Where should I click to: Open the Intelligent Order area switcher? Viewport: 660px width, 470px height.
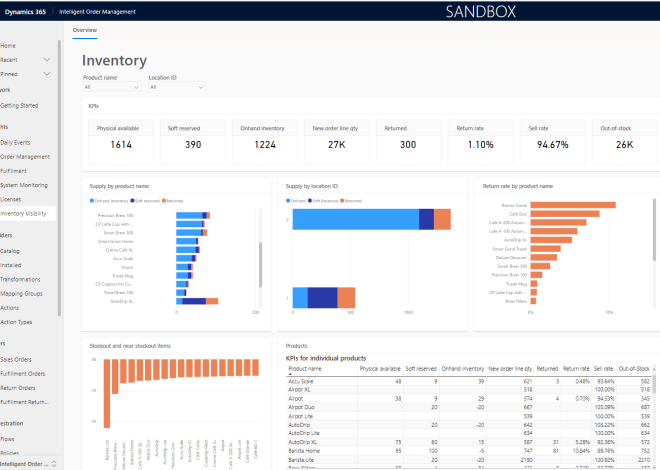pos(28,464)
